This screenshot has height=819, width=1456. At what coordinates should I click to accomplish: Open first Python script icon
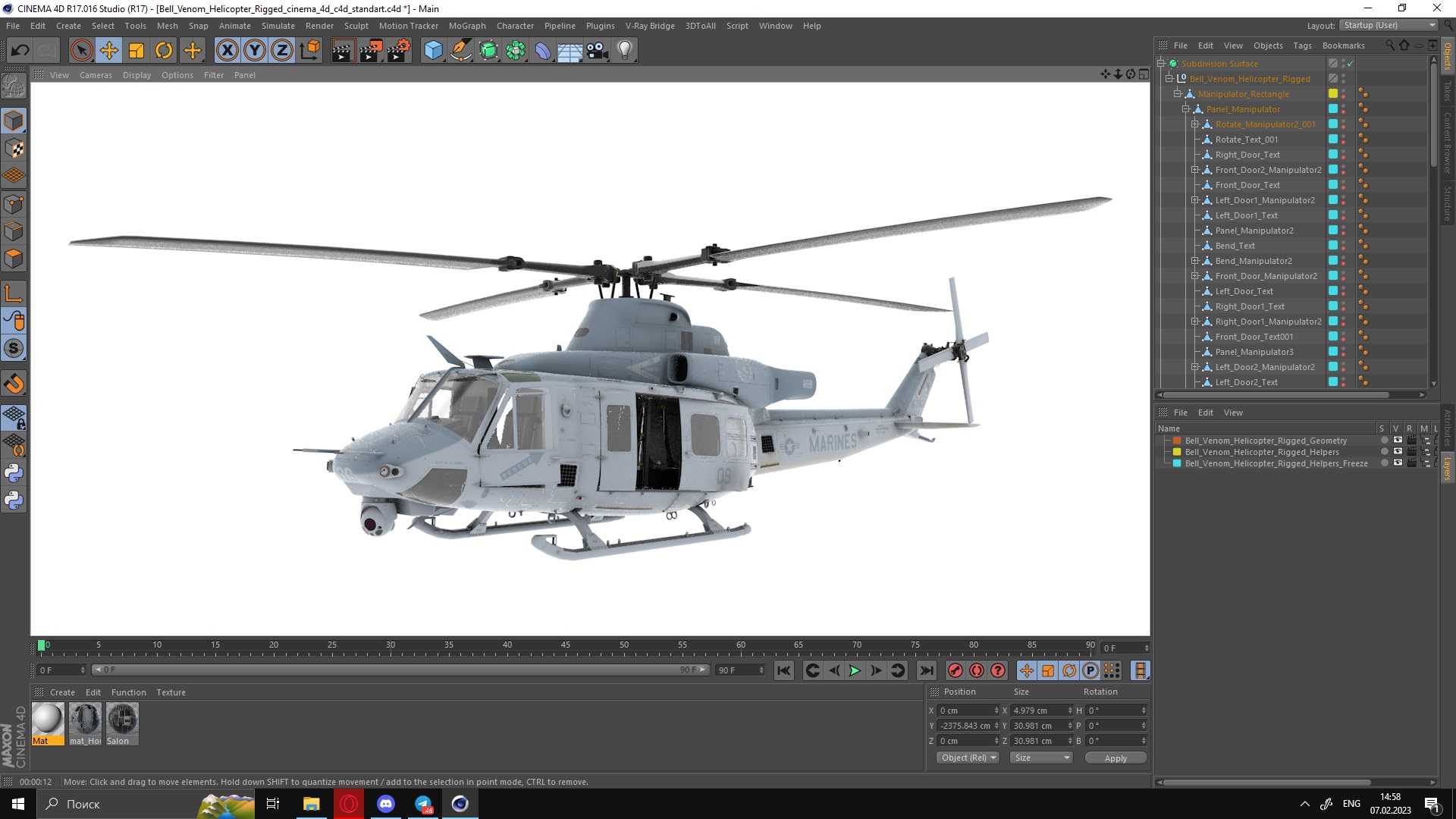click(x=14, y=473)
